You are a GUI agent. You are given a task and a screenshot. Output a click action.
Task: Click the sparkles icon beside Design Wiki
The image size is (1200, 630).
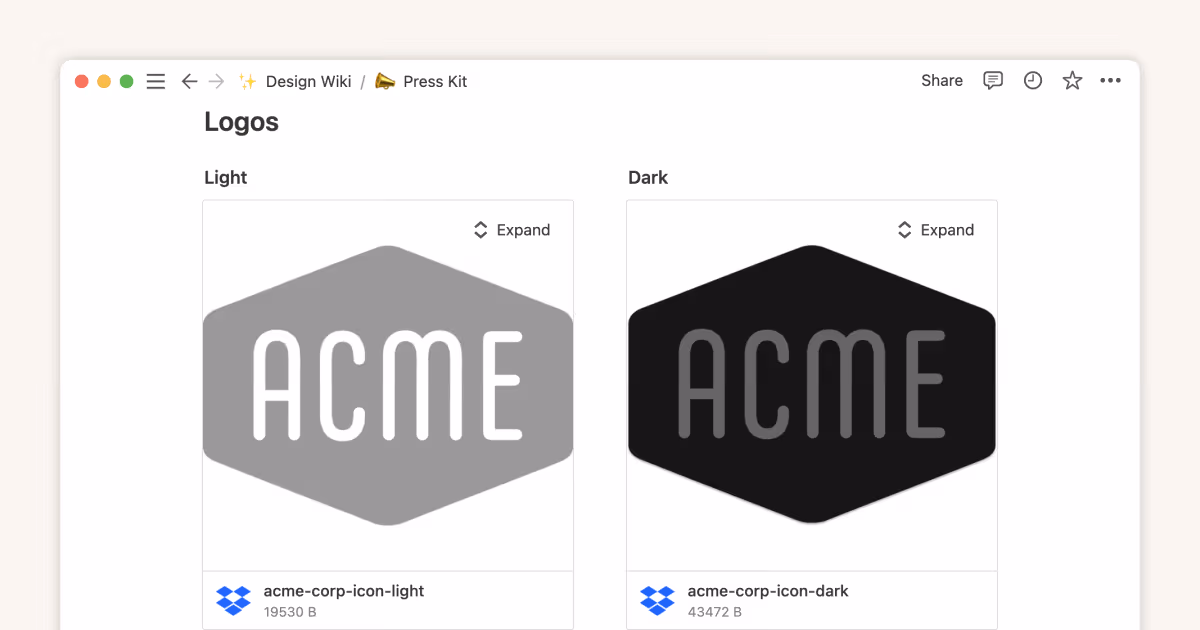246,81
